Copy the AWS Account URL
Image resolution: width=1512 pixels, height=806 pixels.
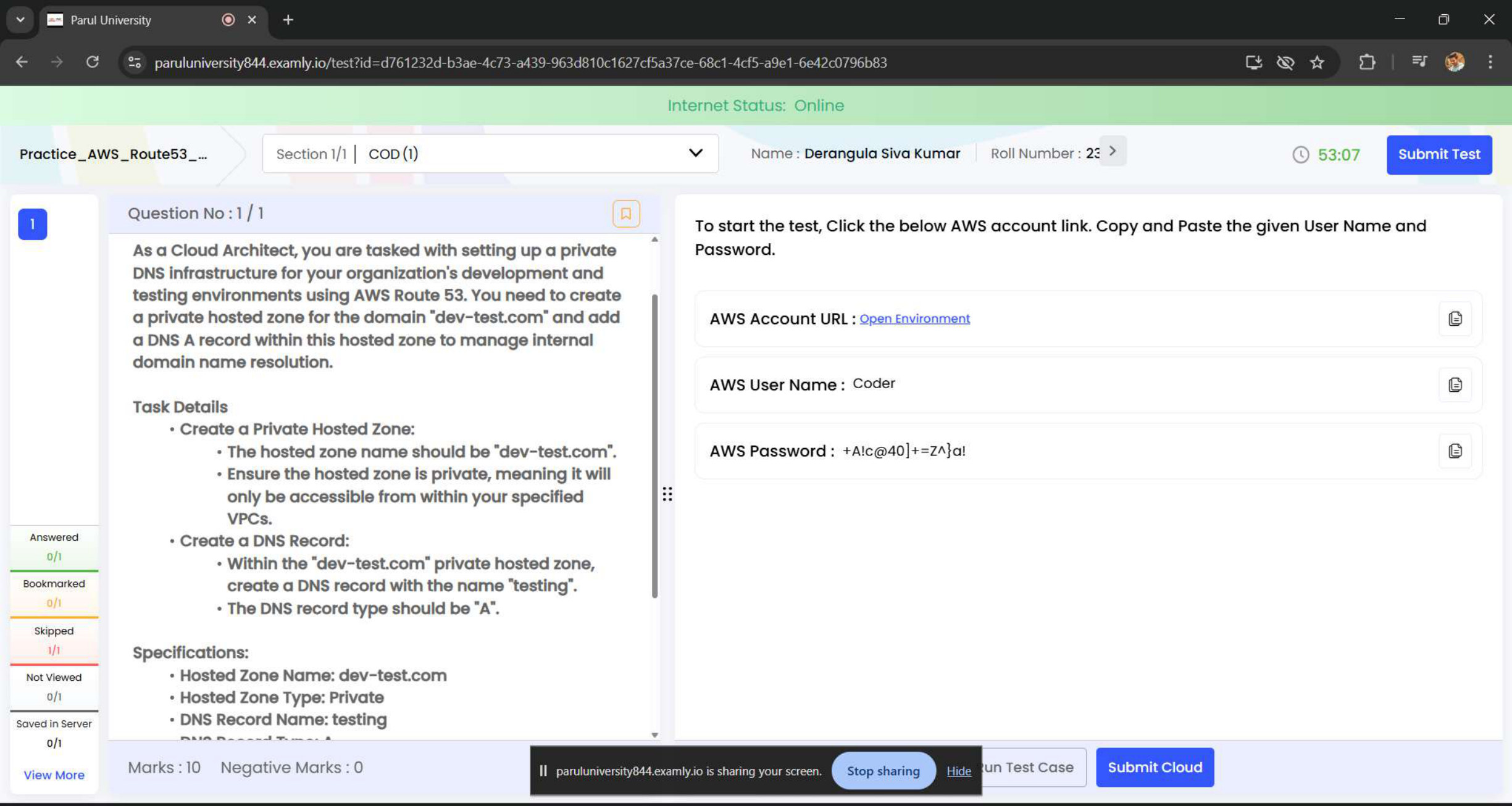pyautogui.click(x=1455, y=318)
